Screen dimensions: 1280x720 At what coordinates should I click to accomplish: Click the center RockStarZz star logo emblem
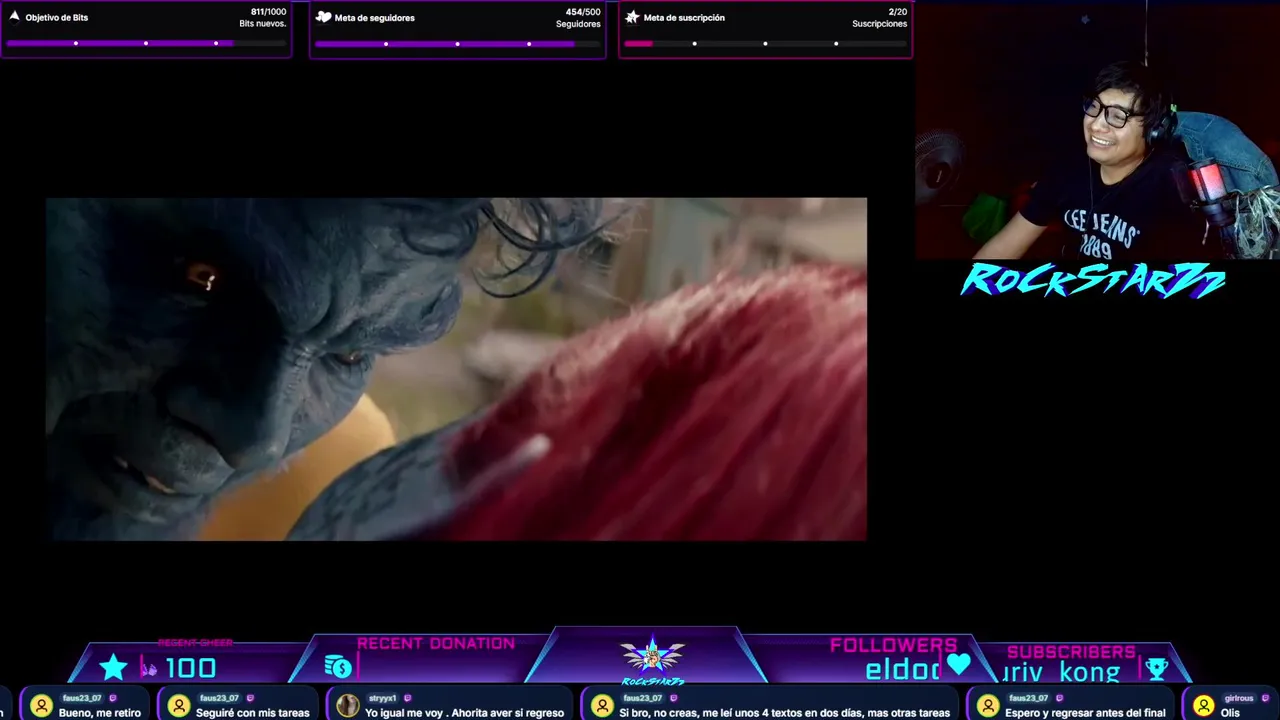(652, 657)
